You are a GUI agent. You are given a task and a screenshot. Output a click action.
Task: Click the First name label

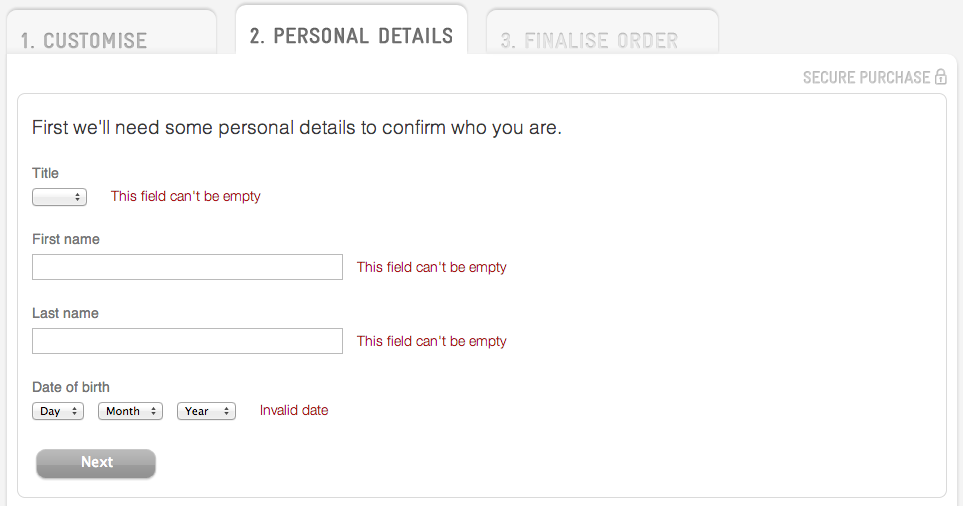(66, 239)
